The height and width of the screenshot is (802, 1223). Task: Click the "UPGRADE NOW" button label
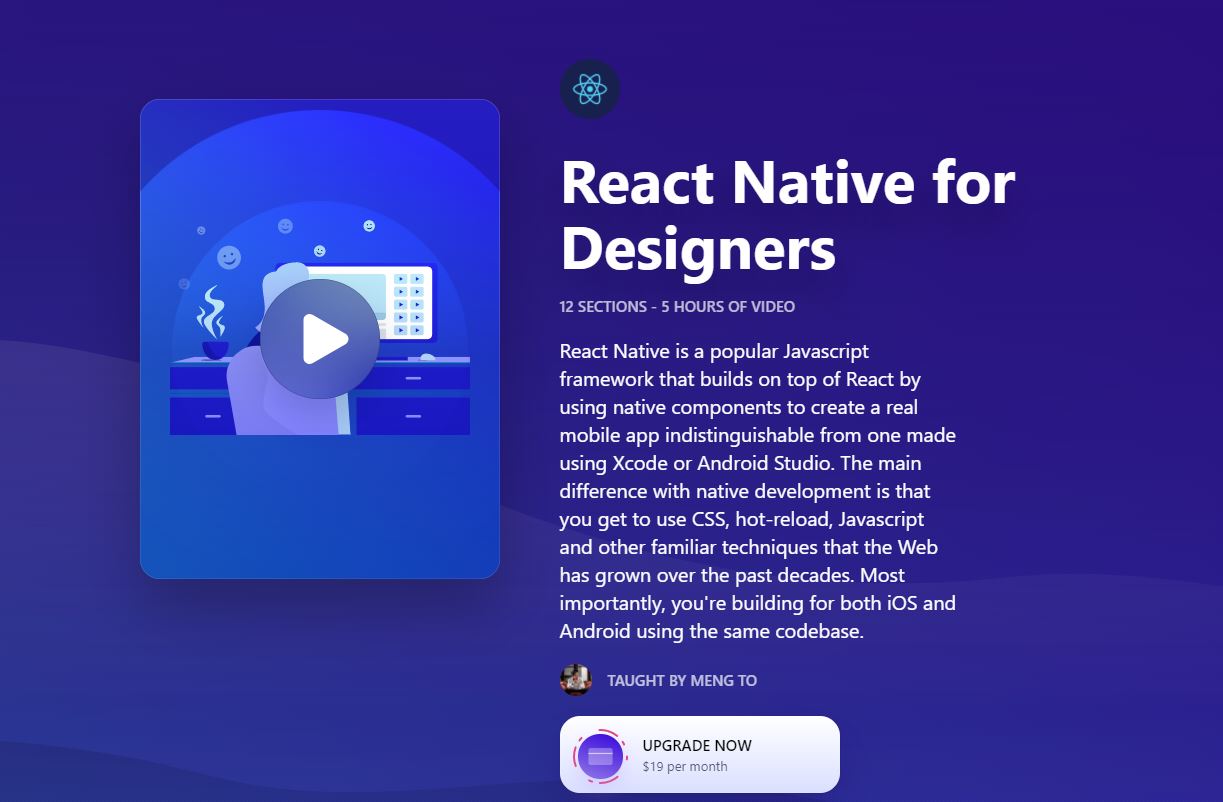coord(697,745)
